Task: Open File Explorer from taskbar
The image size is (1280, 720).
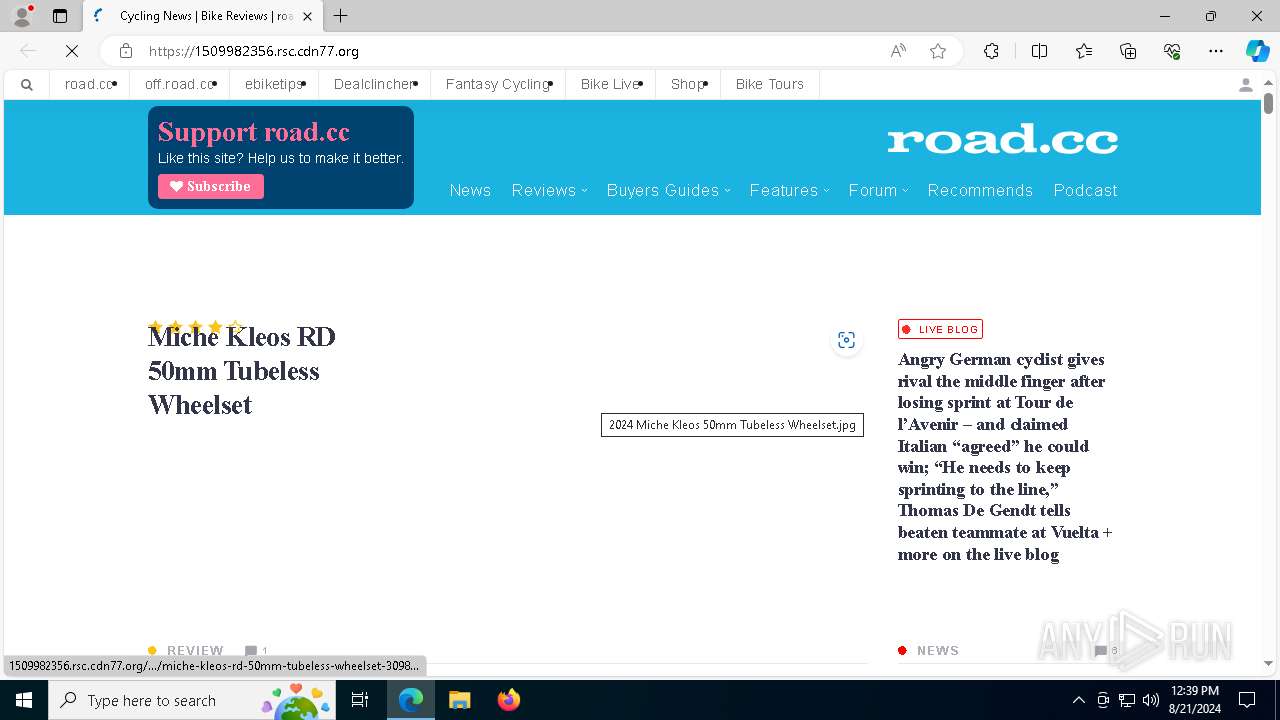Action: point(459,700)
